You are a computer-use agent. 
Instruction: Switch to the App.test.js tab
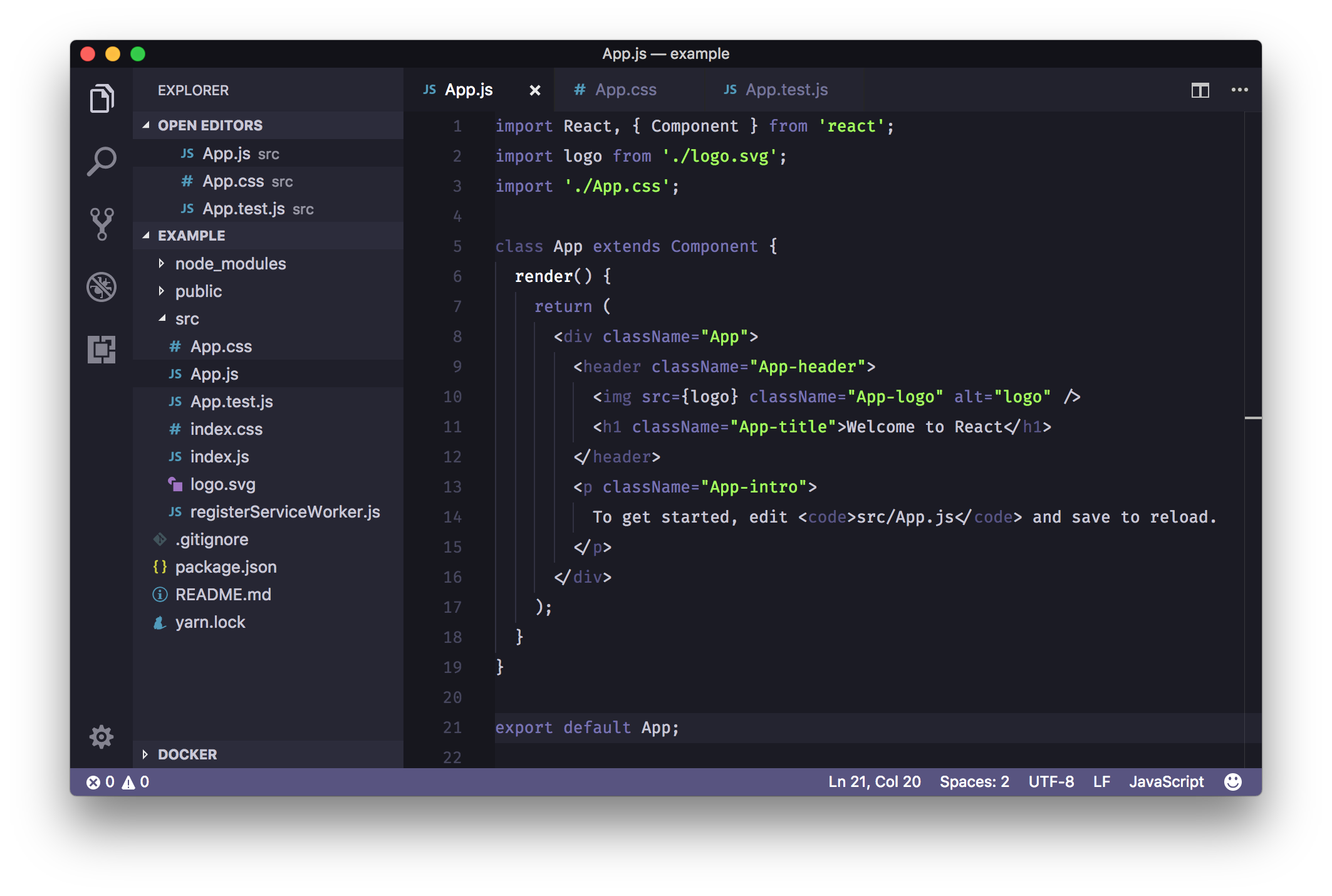pos(786,90)
